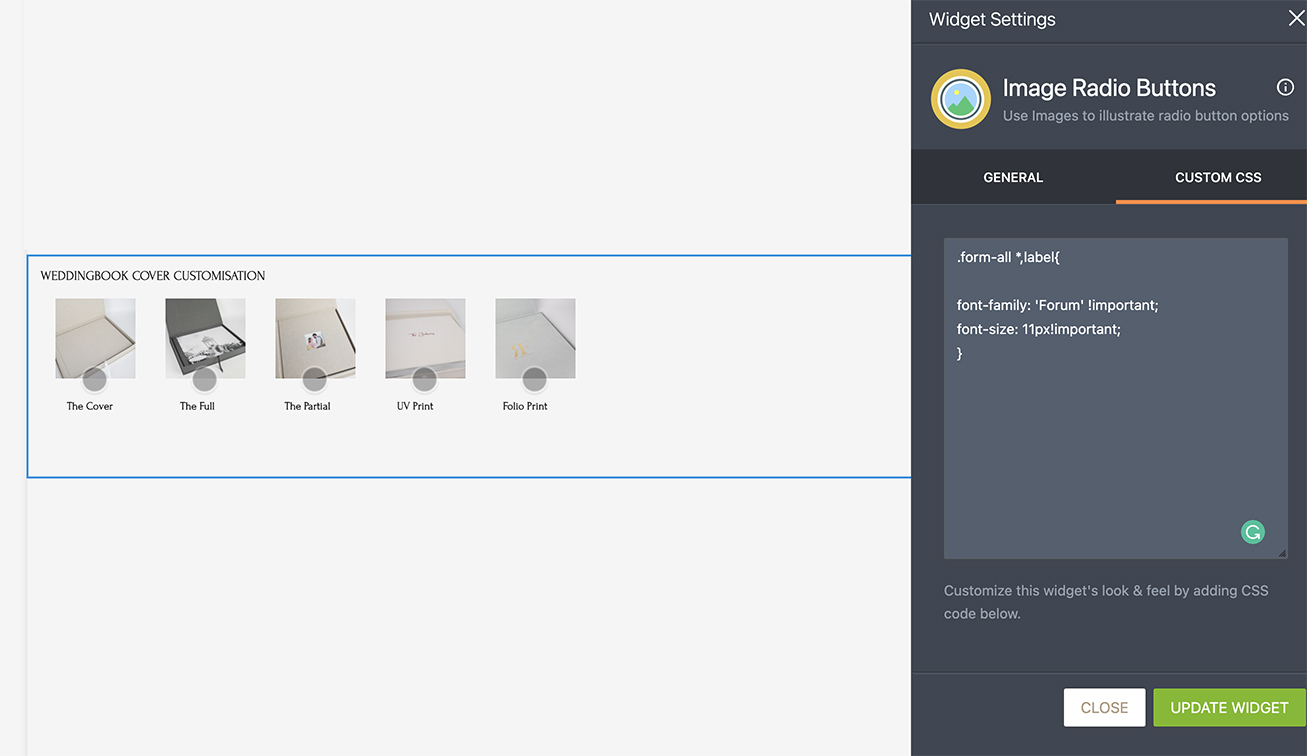This screenshot has width=1307, height=756.
Task: Select the radio button under The Partial
Action: (x=315, y=380)
